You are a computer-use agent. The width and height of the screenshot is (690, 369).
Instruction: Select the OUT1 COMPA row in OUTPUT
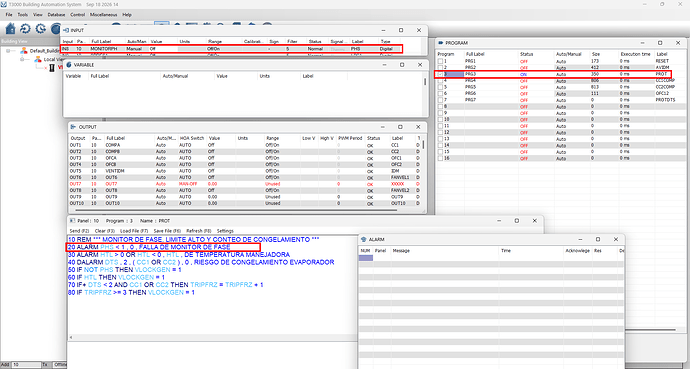click(245, 145)
